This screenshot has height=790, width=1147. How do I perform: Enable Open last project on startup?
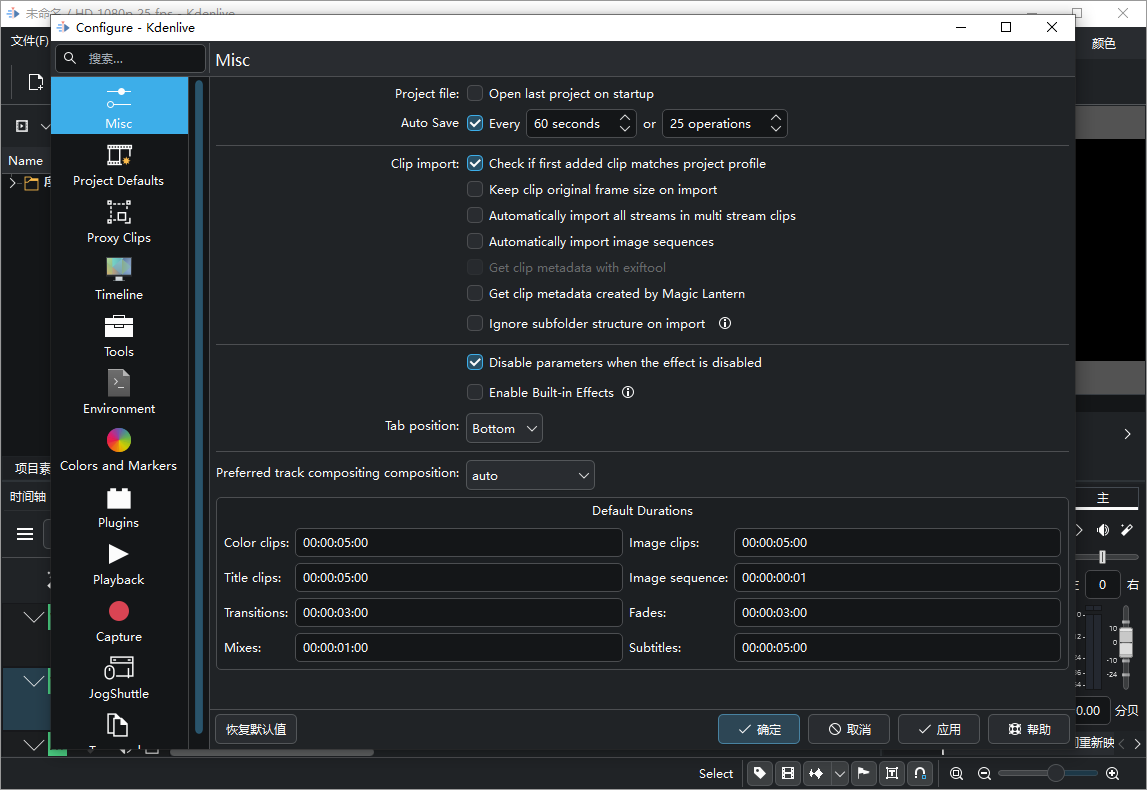(475, 94)
